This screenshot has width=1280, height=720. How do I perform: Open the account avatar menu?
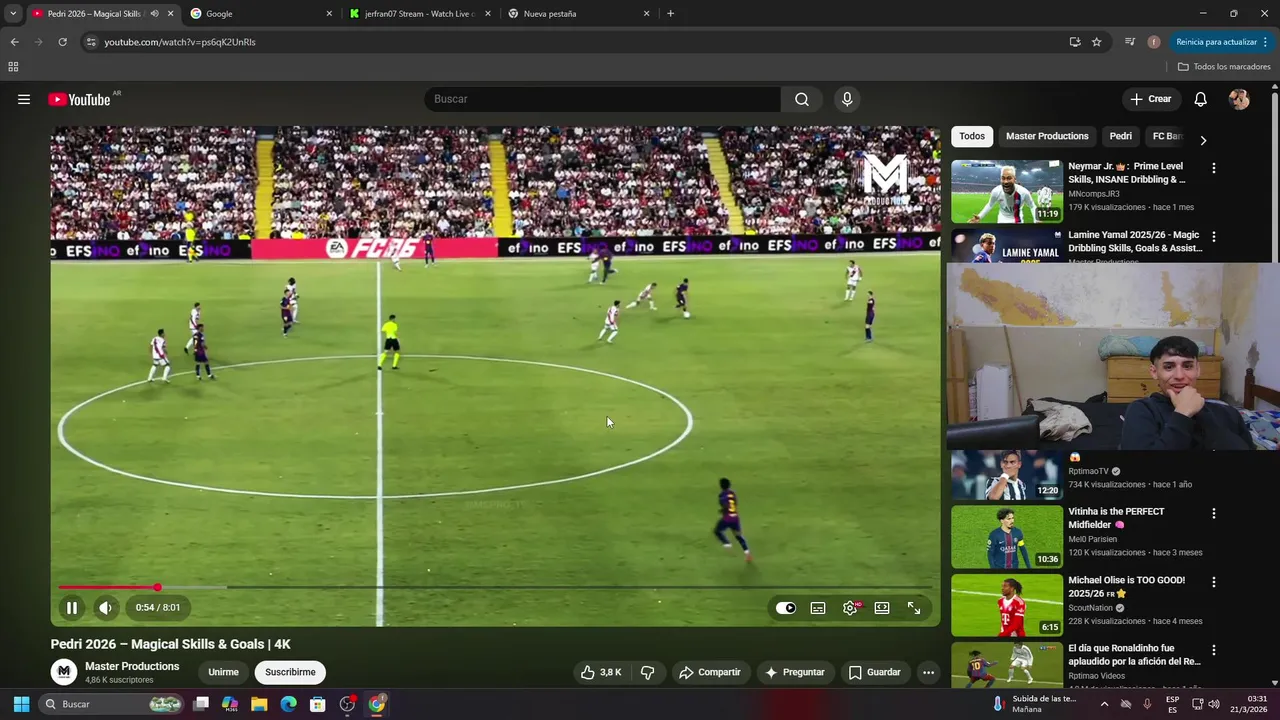click(x=1239, y=99)
